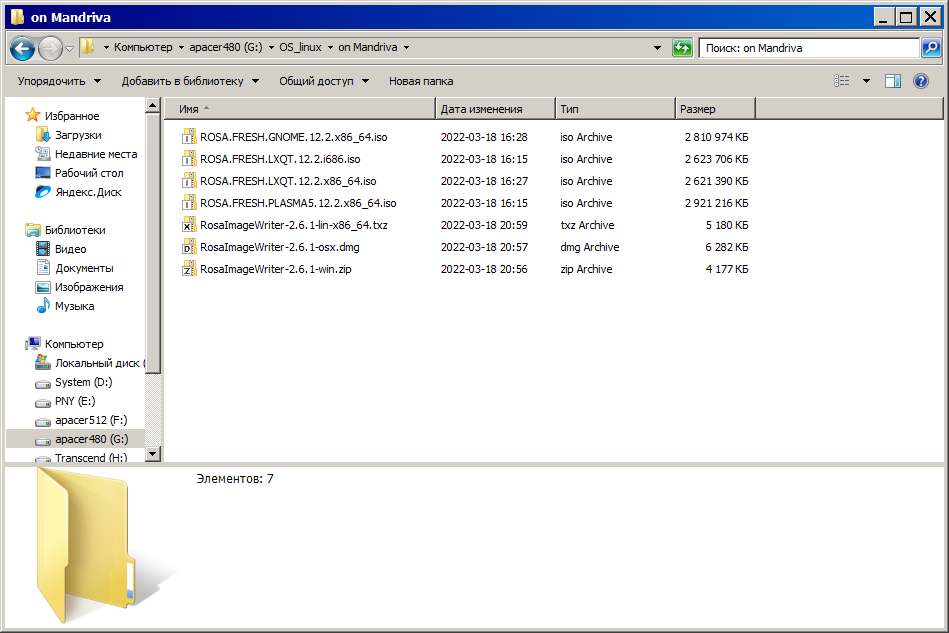Click the folder icon in the address bar
949x633 pixels.
tap(88, 47)
